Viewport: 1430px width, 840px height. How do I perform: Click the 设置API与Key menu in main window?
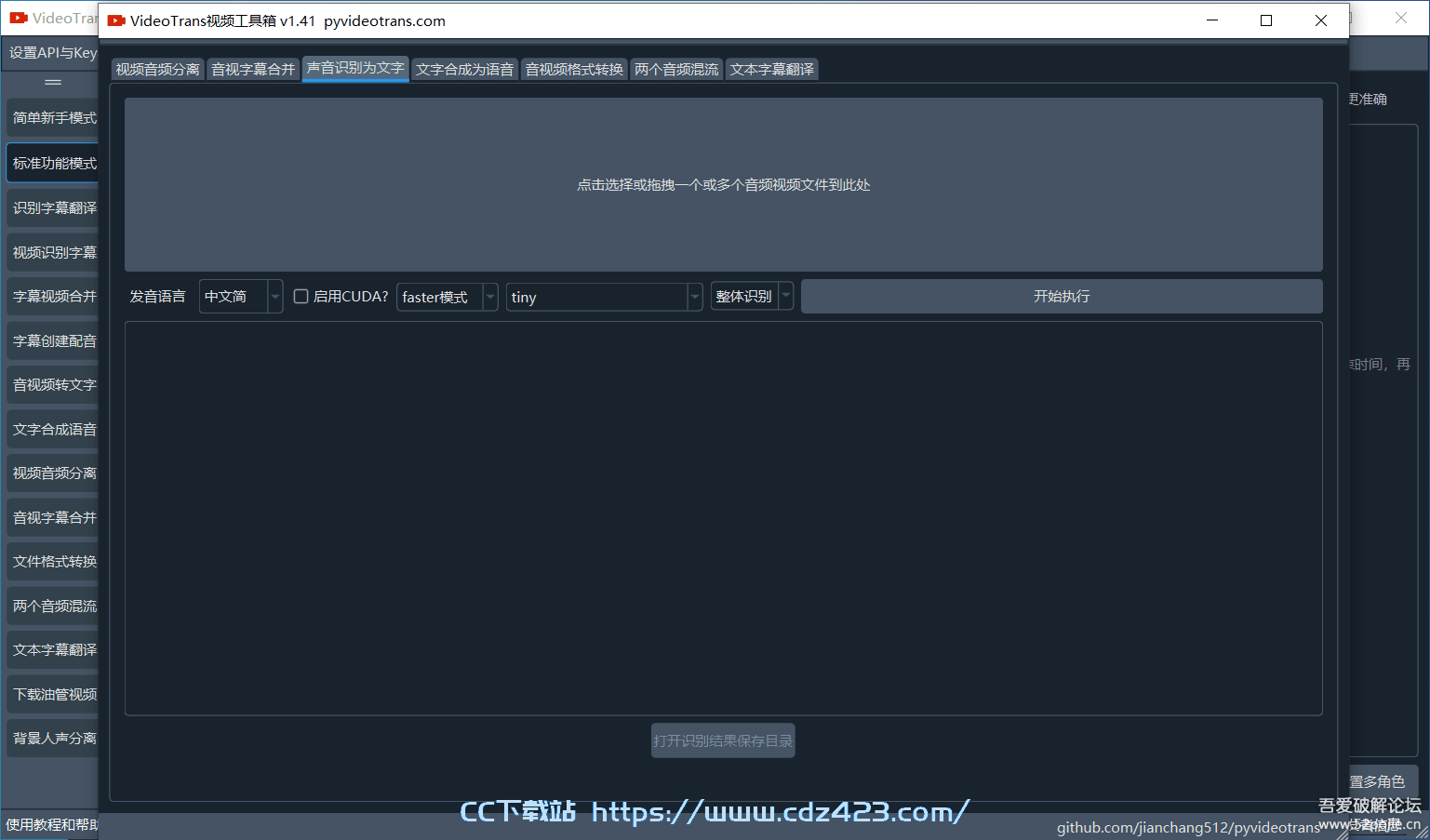coord(53,53)
